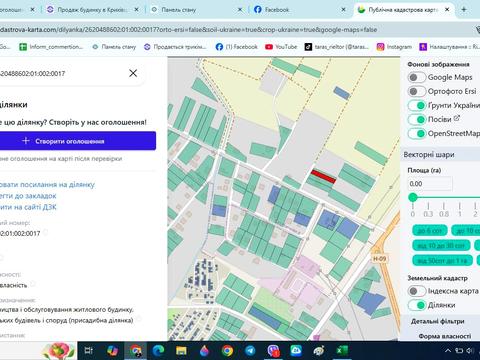Open Microsoft Copilot taskbar icon

pyautogui.click(x=112, y=351)
